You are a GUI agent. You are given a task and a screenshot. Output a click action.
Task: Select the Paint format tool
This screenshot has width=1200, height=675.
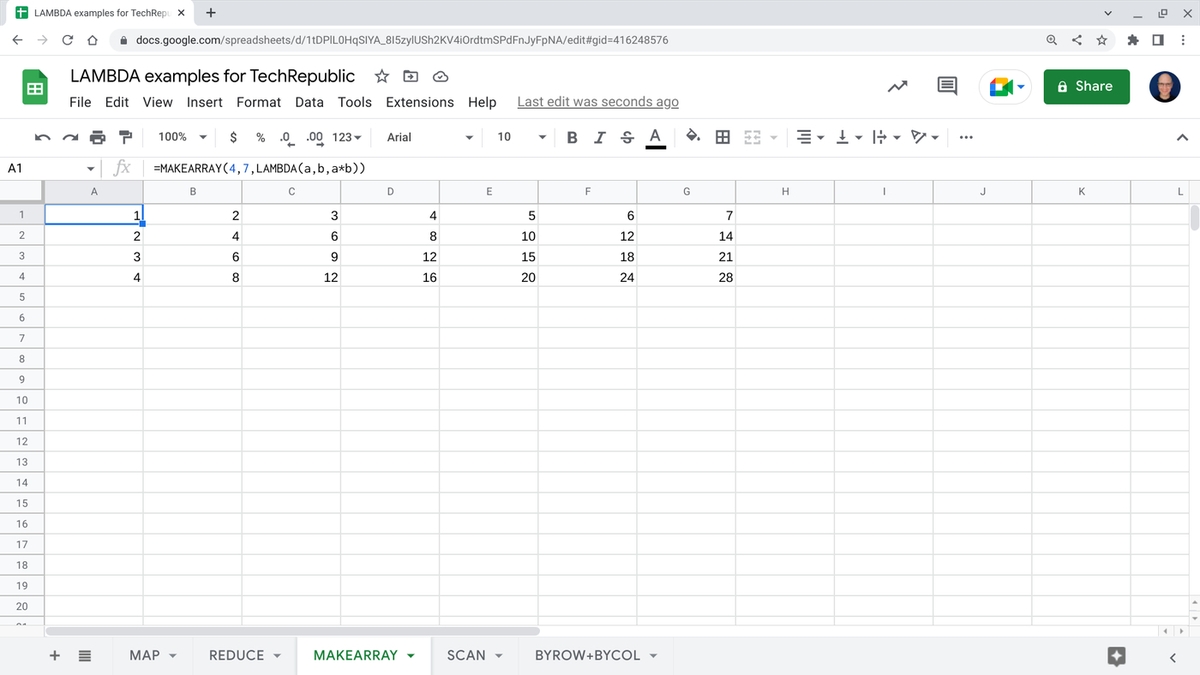tap(125, 137)
